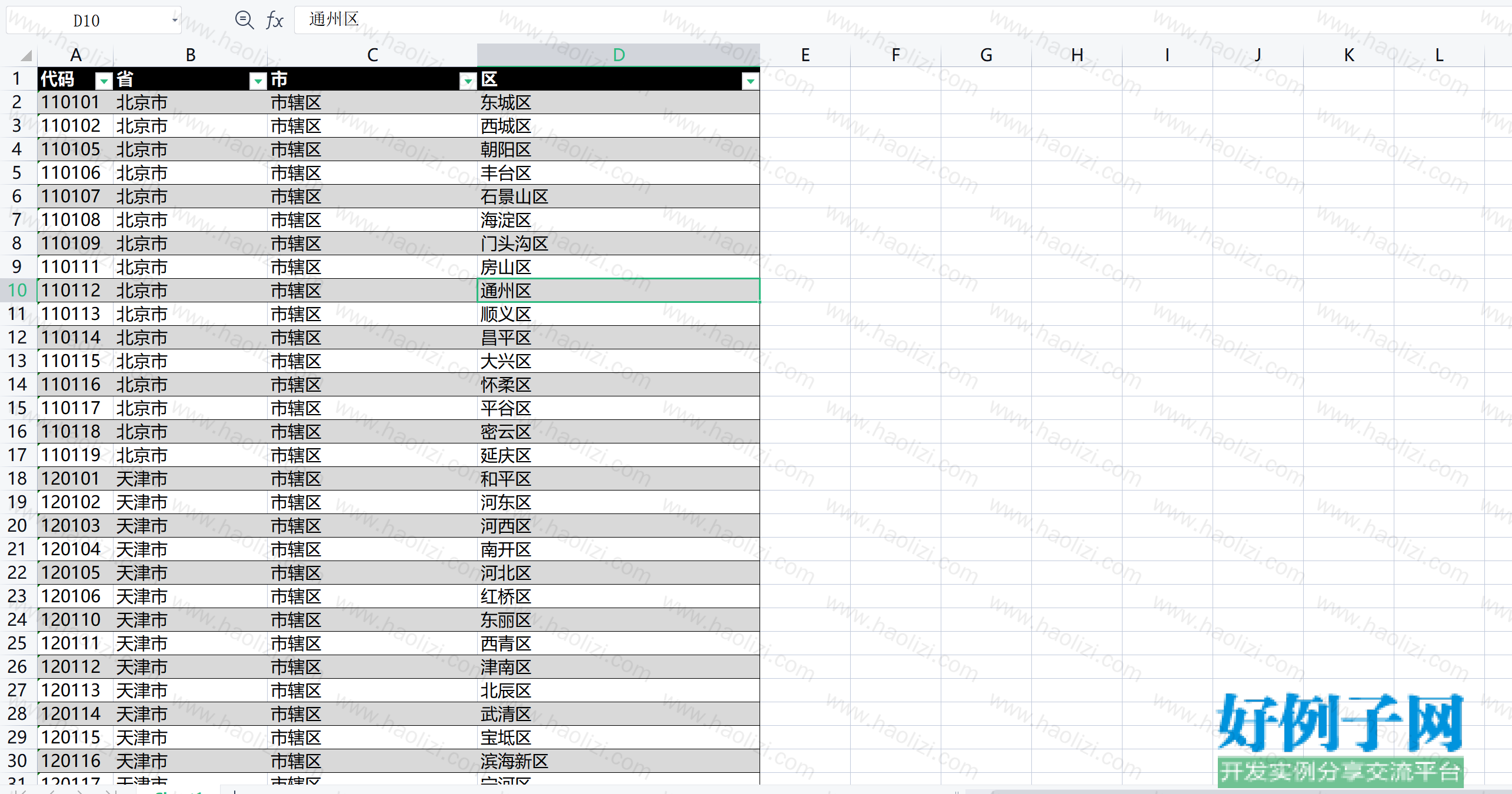Click cell containing 大兴区
The width and height of the screenshot is (1512, 794).
[x=618, y=361]
